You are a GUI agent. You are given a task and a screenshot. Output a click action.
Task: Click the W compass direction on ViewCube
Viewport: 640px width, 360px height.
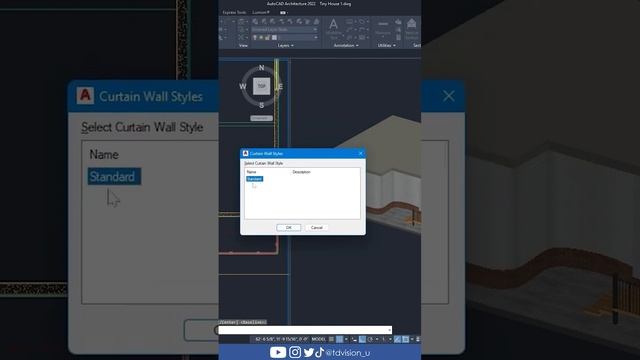coord(243,87)
